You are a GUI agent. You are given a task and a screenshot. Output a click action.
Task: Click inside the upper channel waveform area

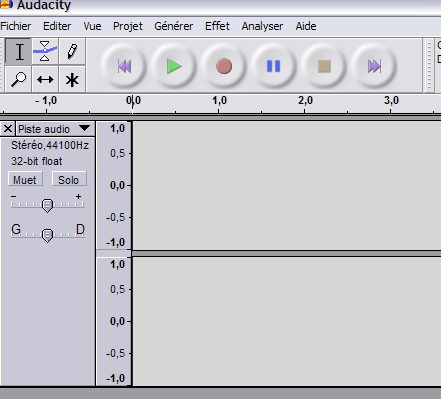(287, 186)
